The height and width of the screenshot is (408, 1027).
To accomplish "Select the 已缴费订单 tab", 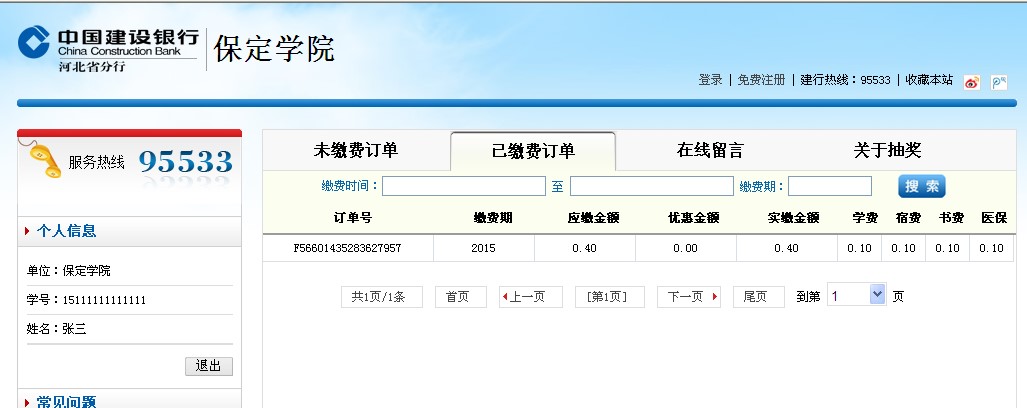I will coord(532,151).
